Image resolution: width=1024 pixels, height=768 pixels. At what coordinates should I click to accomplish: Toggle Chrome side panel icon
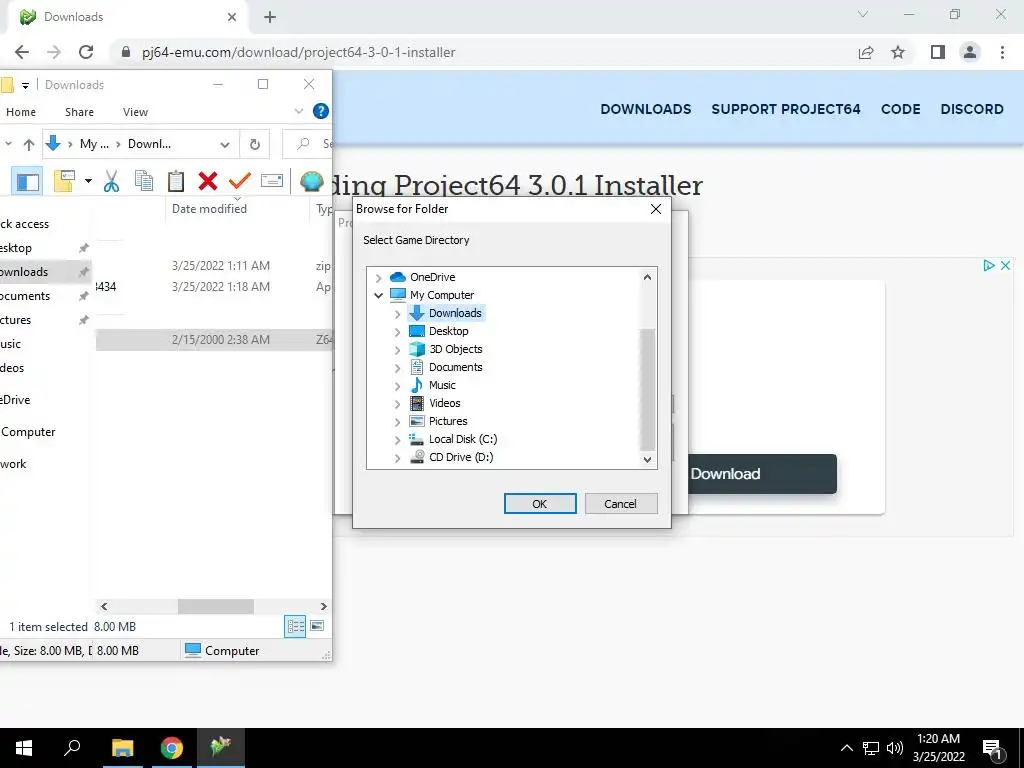pos(938,52)
